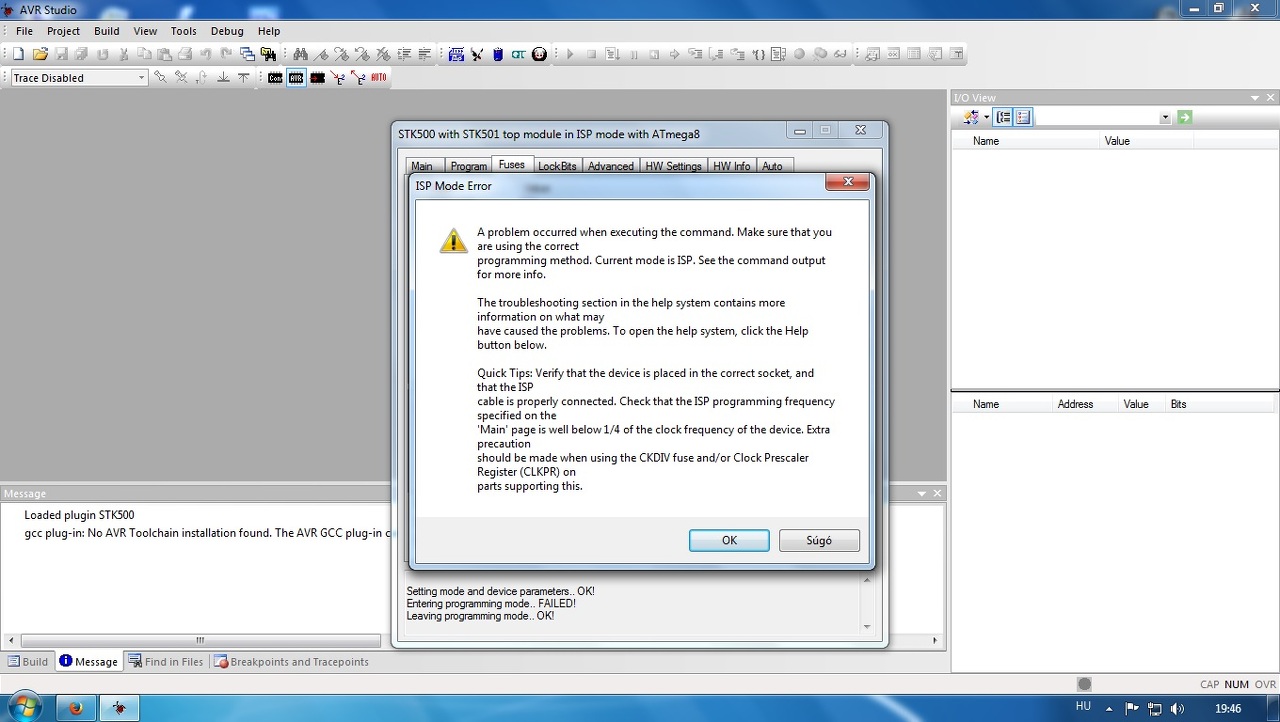Launch the QTouch Studio icon
The width and height of the screenshot is (1280, 722).
(518, 54)
